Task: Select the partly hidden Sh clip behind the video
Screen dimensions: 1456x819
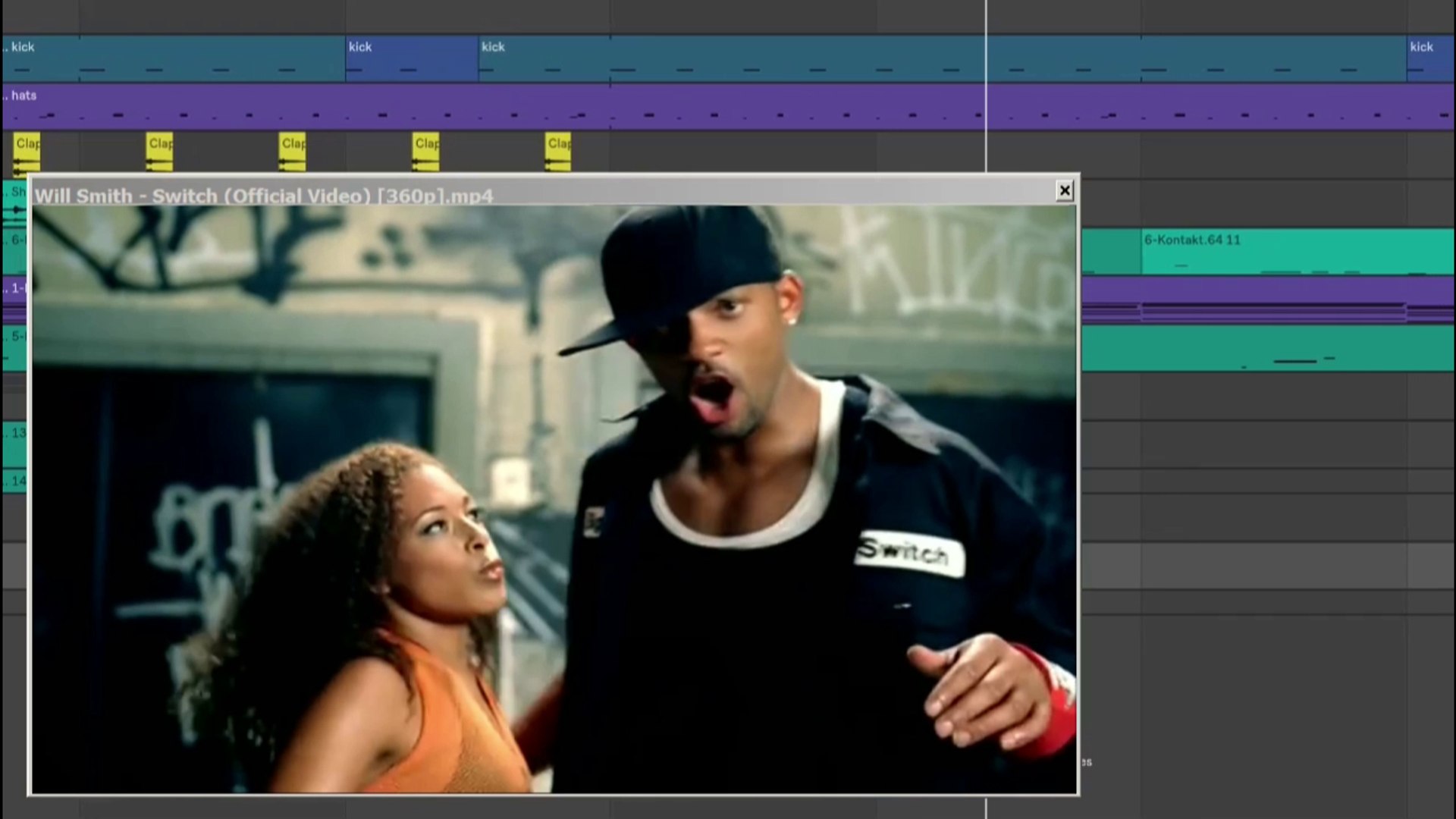Action: 14,202
